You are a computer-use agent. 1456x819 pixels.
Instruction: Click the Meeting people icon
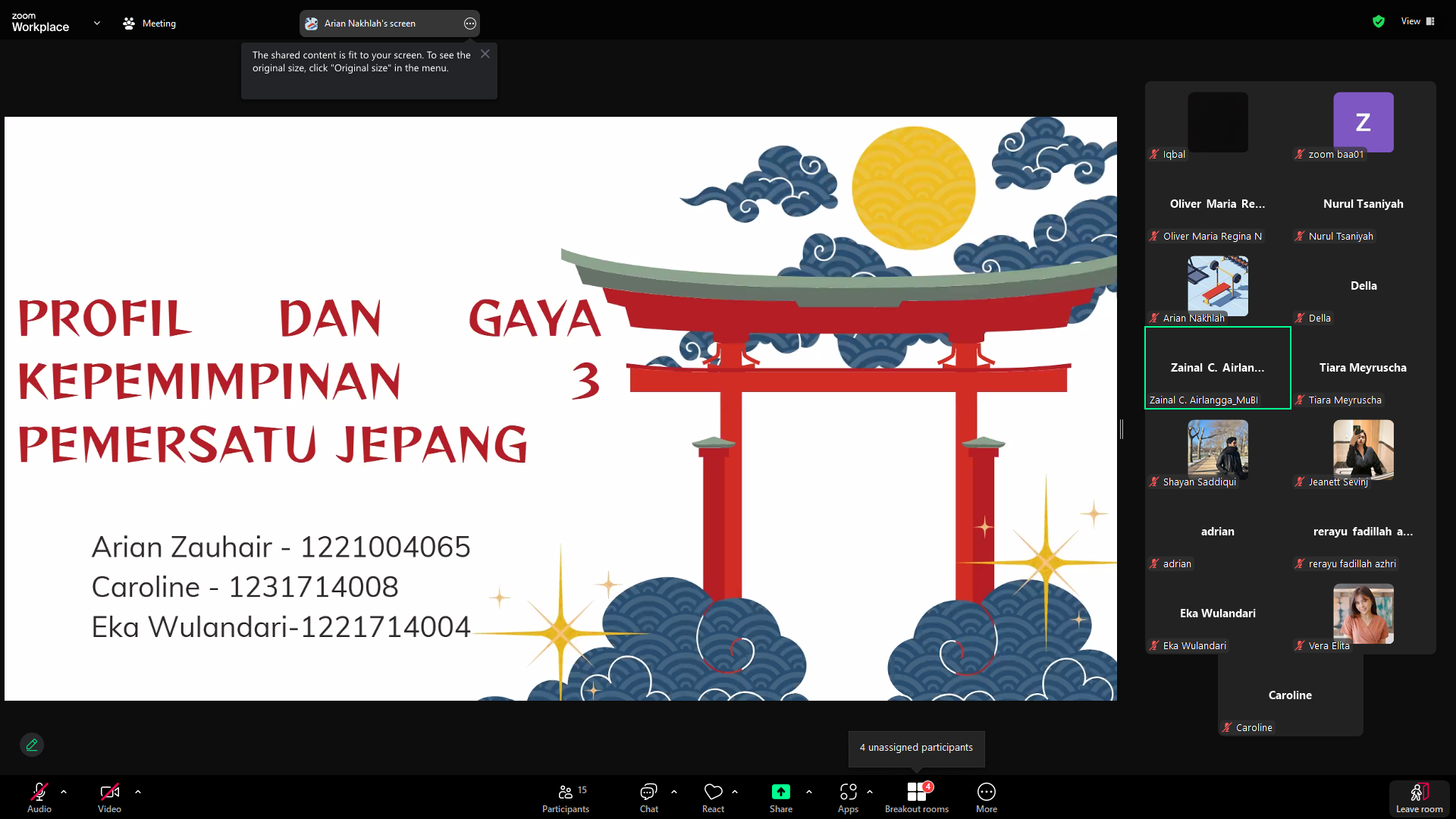point(129,24)
